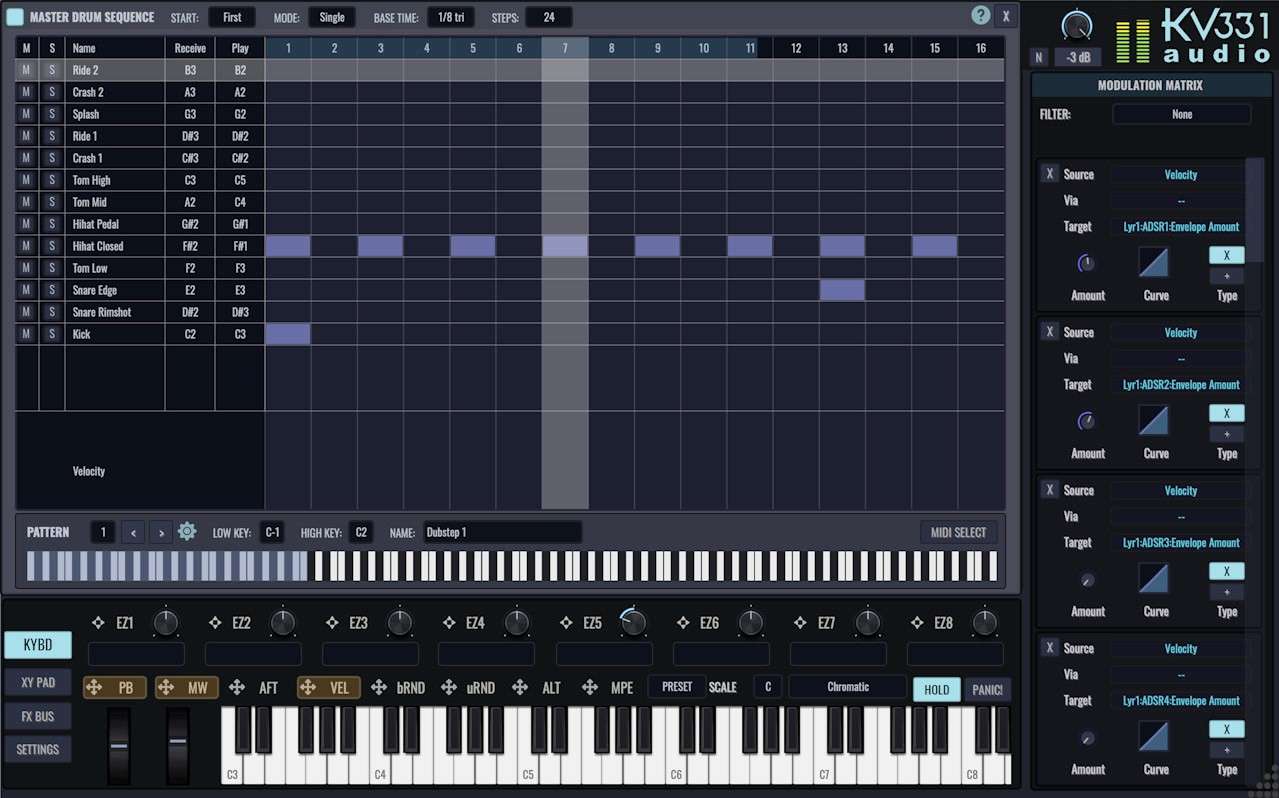The image size is (1279, 798).
Task: Enable HOLD on the keyboard
Action: (x=936, y=689)
